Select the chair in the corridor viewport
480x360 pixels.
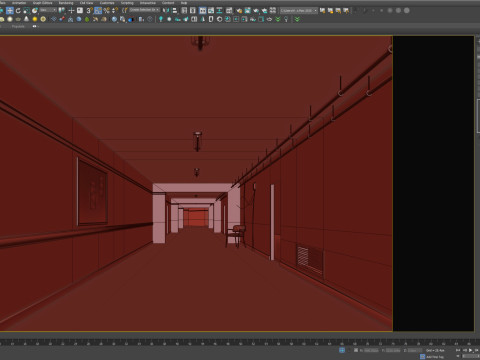pyautogui.click(x=236, y=236)
